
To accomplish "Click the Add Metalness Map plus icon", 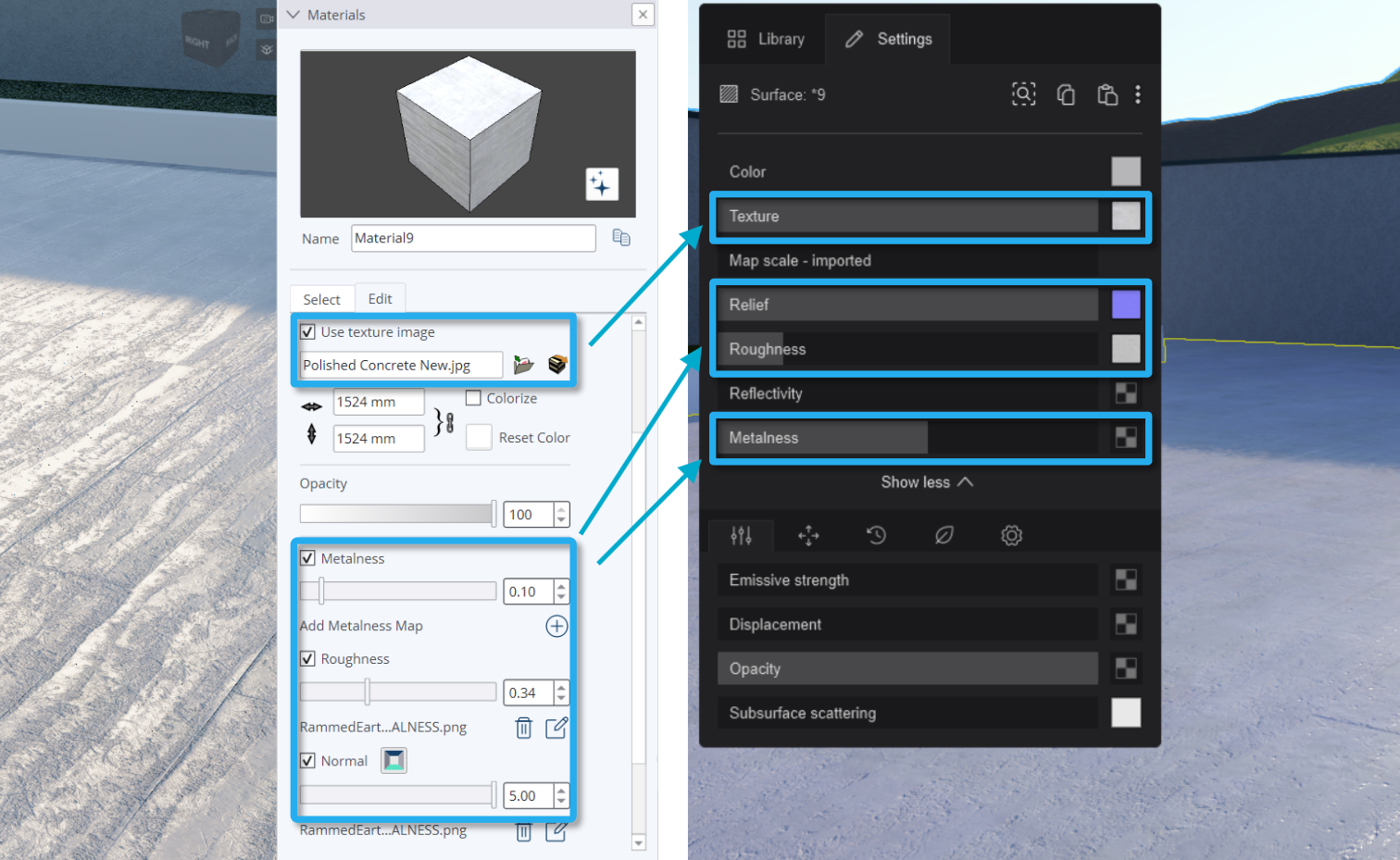I will [556, 626].
